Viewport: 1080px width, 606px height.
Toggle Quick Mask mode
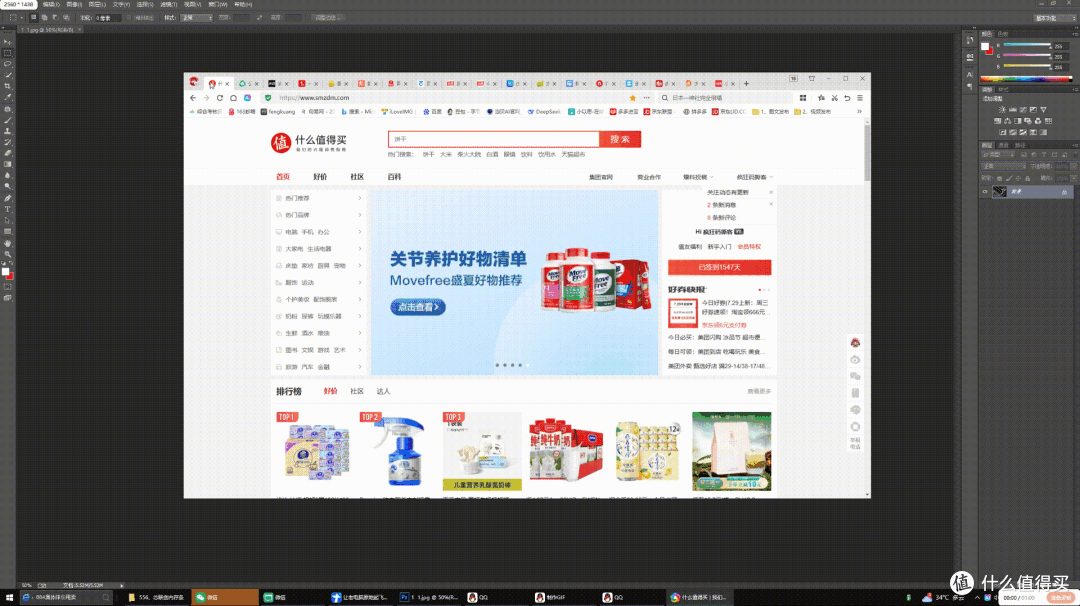(8, 287)
